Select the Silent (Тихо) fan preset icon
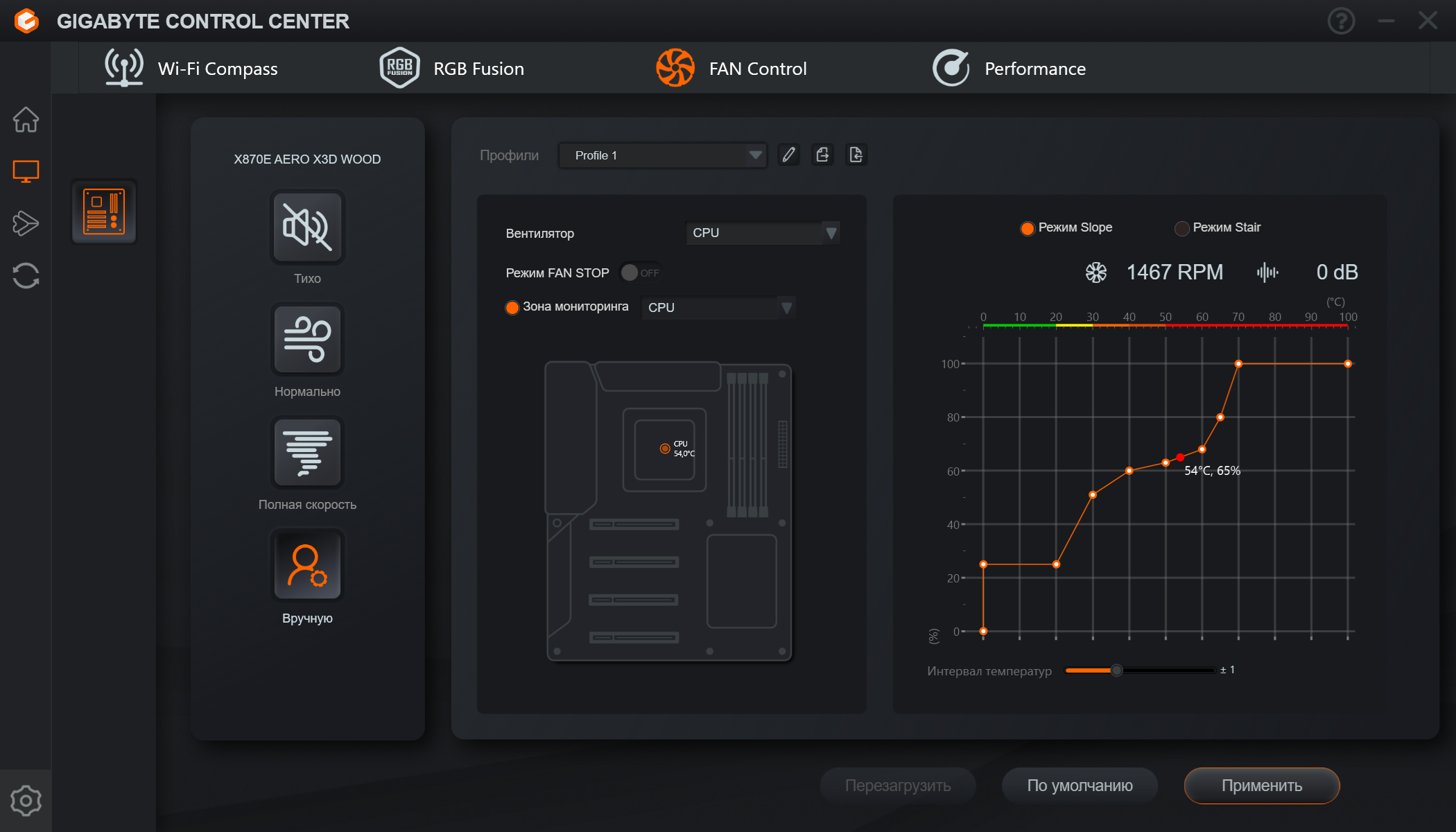 pos(307,227)
